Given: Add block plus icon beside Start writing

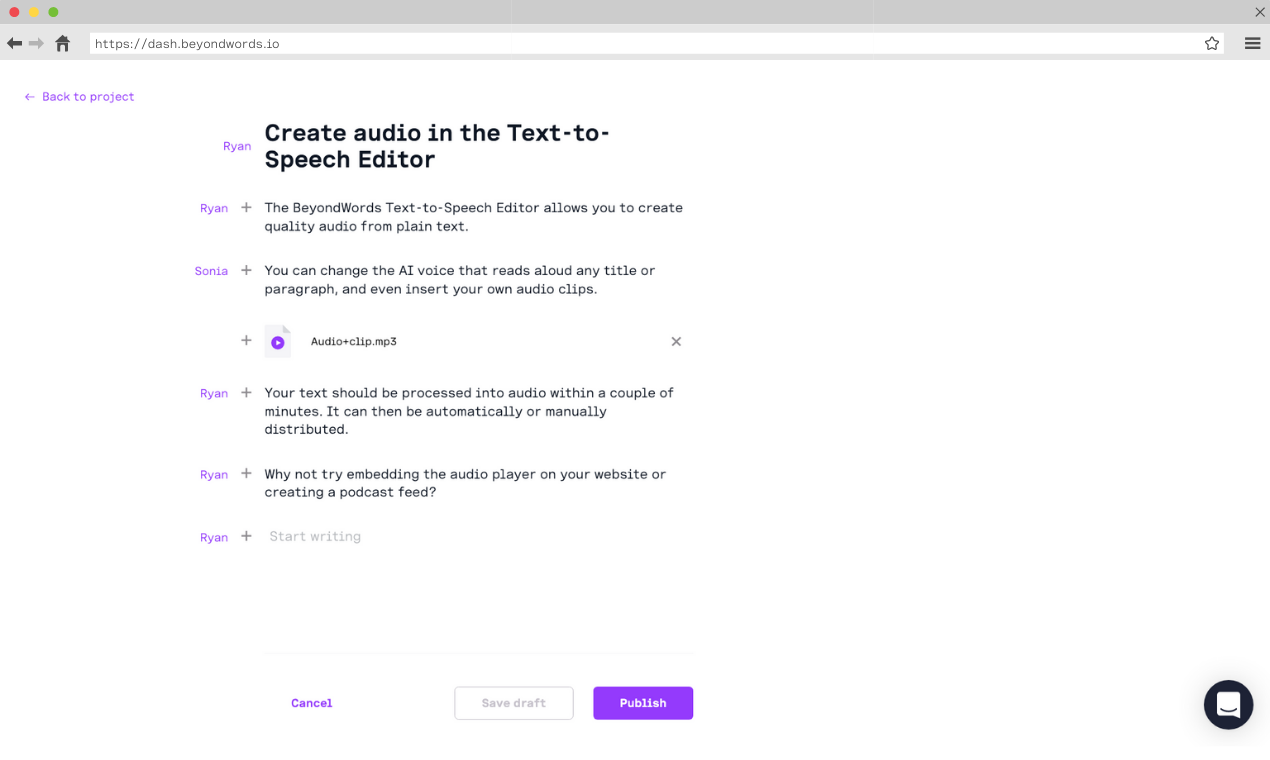Looking at the screenshot, I should [246, 536].
